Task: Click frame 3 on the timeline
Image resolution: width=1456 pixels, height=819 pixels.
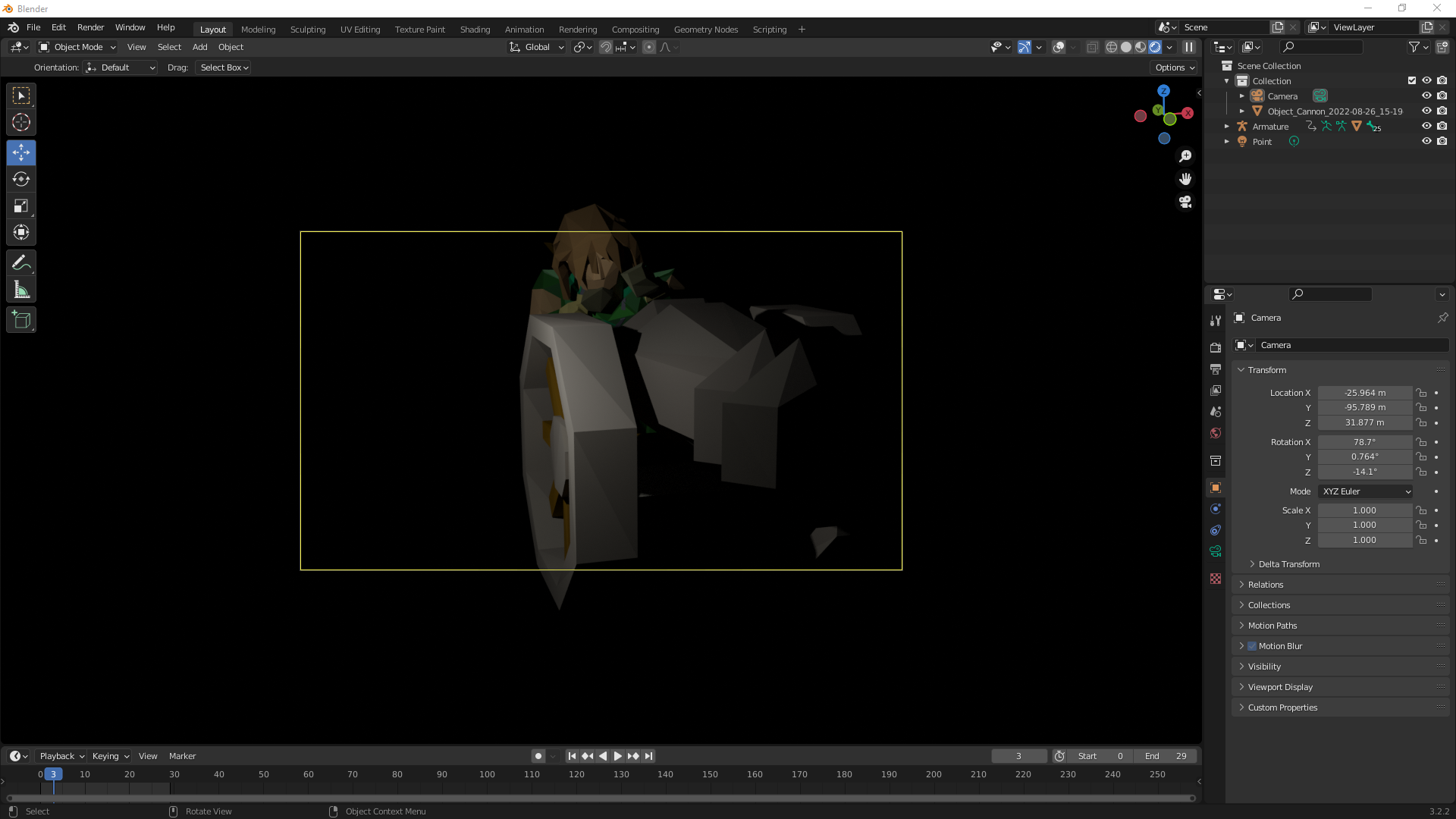Action: 53,774
